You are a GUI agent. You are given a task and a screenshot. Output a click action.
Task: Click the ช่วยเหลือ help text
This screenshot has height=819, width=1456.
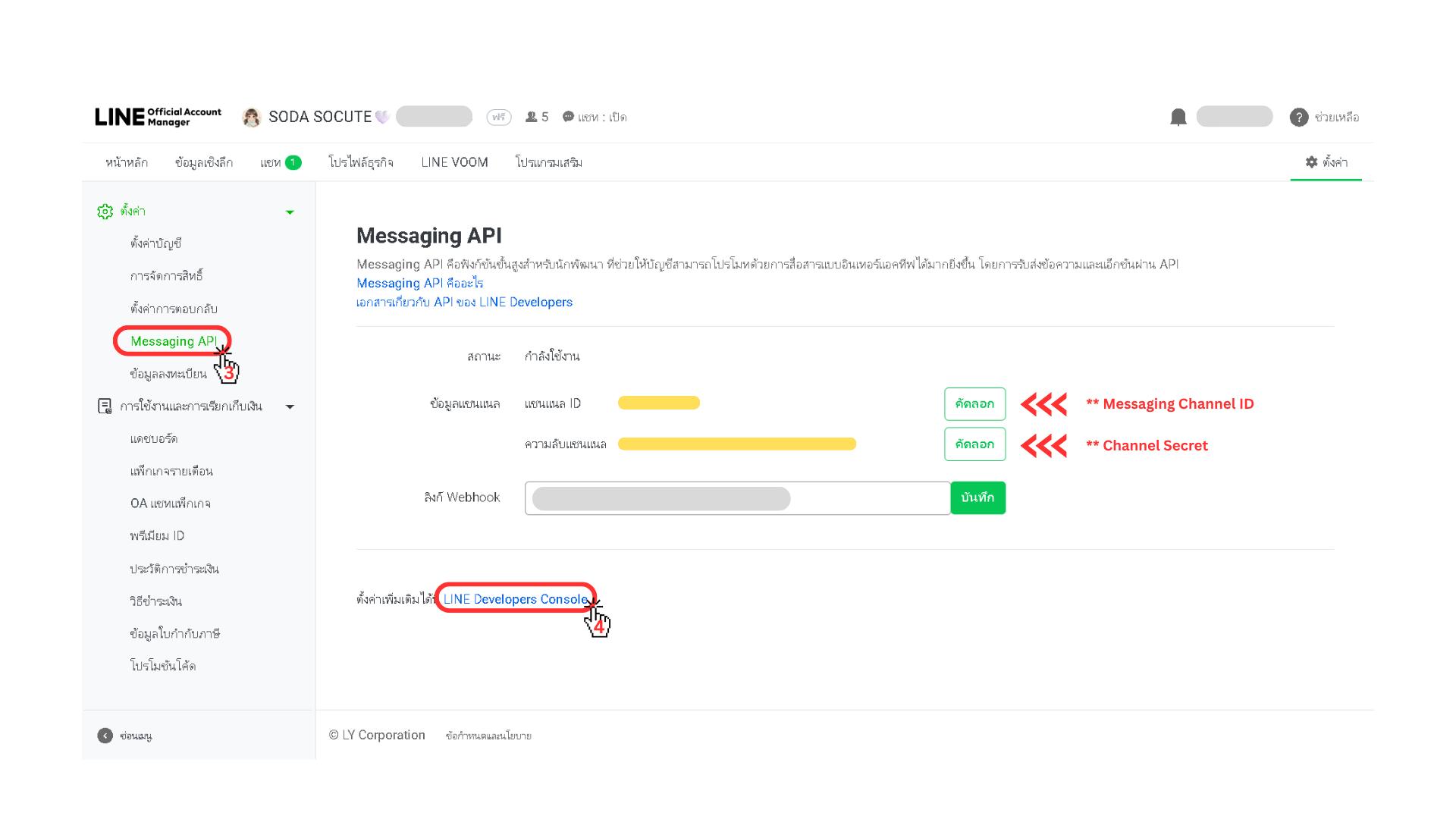tap(1337, 118)
